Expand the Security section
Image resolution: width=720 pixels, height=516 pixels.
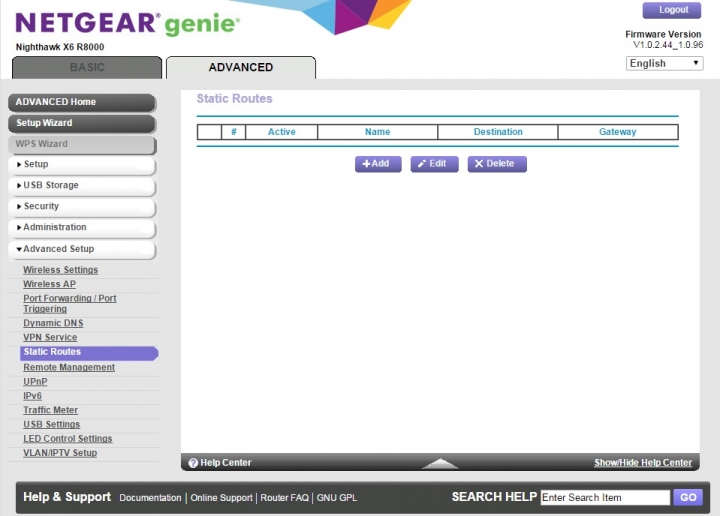[82, 207]
